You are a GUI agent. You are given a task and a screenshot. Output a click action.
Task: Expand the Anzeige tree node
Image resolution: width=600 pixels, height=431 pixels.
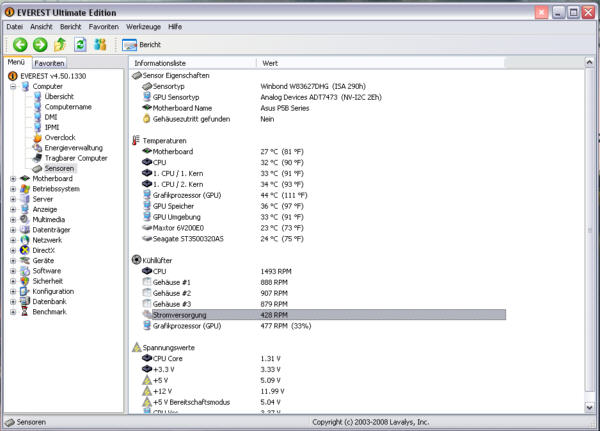coord(13,210)
